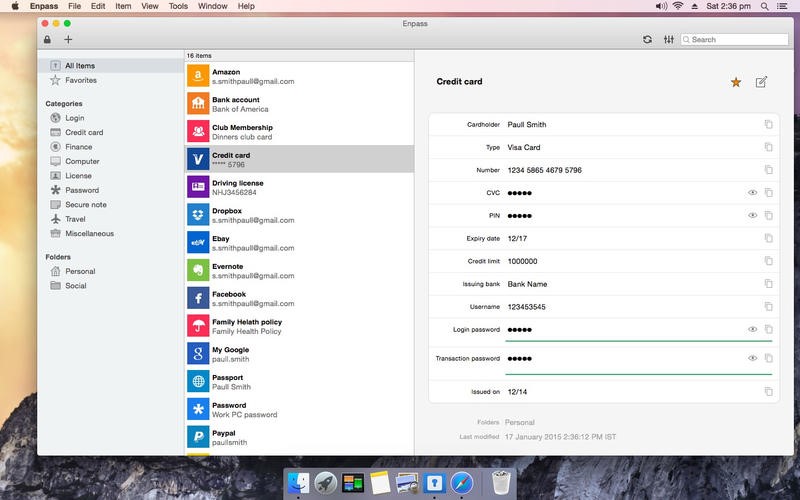Copy the card Number field value
This screenshot has height=500, width=800.
click(x=768, y=170)
